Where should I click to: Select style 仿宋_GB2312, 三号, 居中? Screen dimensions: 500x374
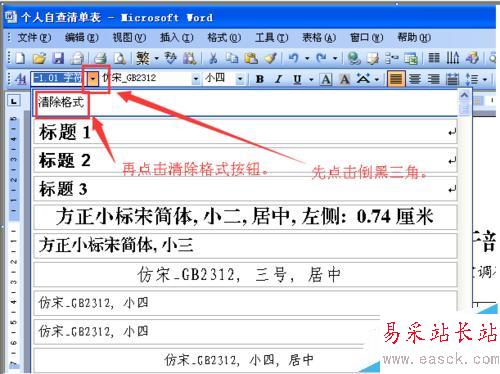[245, 275]
